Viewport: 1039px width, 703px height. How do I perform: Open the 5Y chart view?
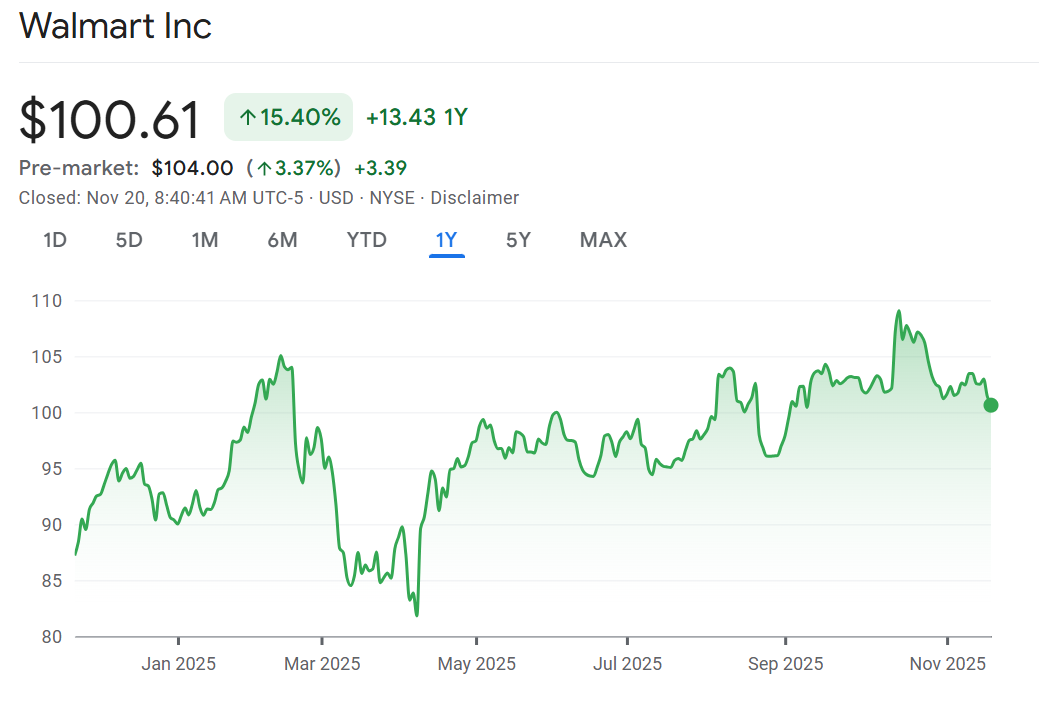click(x=518, y=240)
